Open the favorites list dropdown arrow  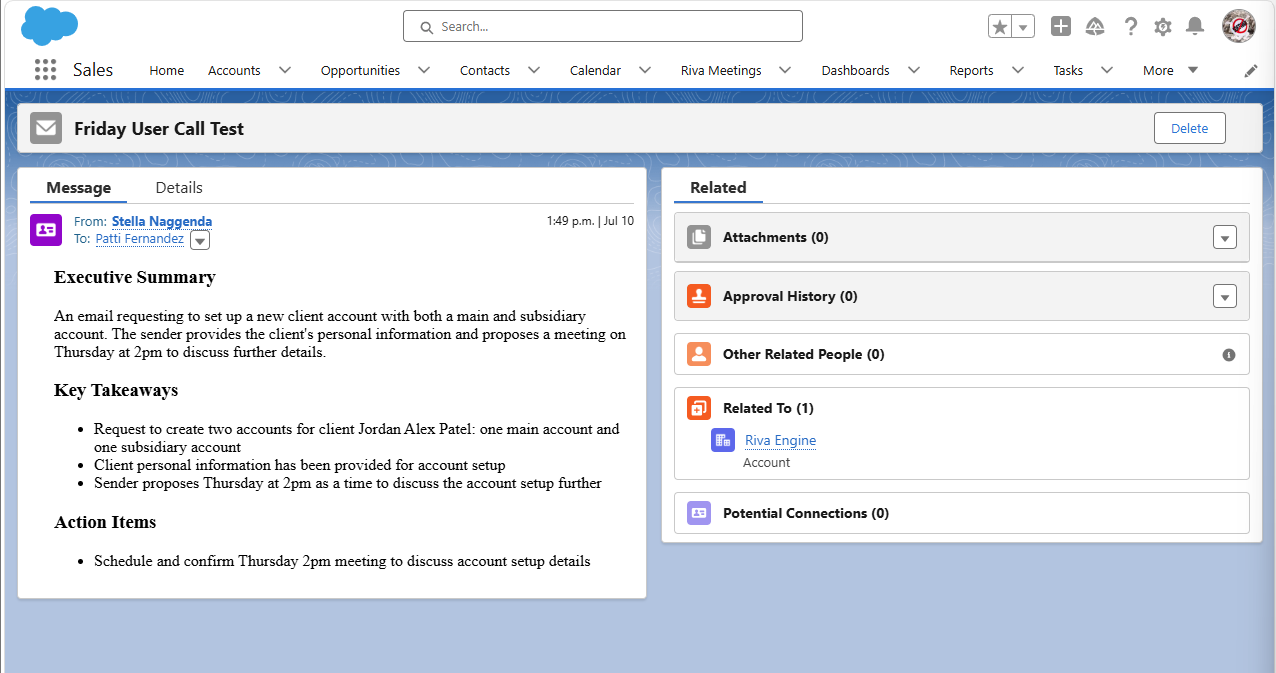1023,27
